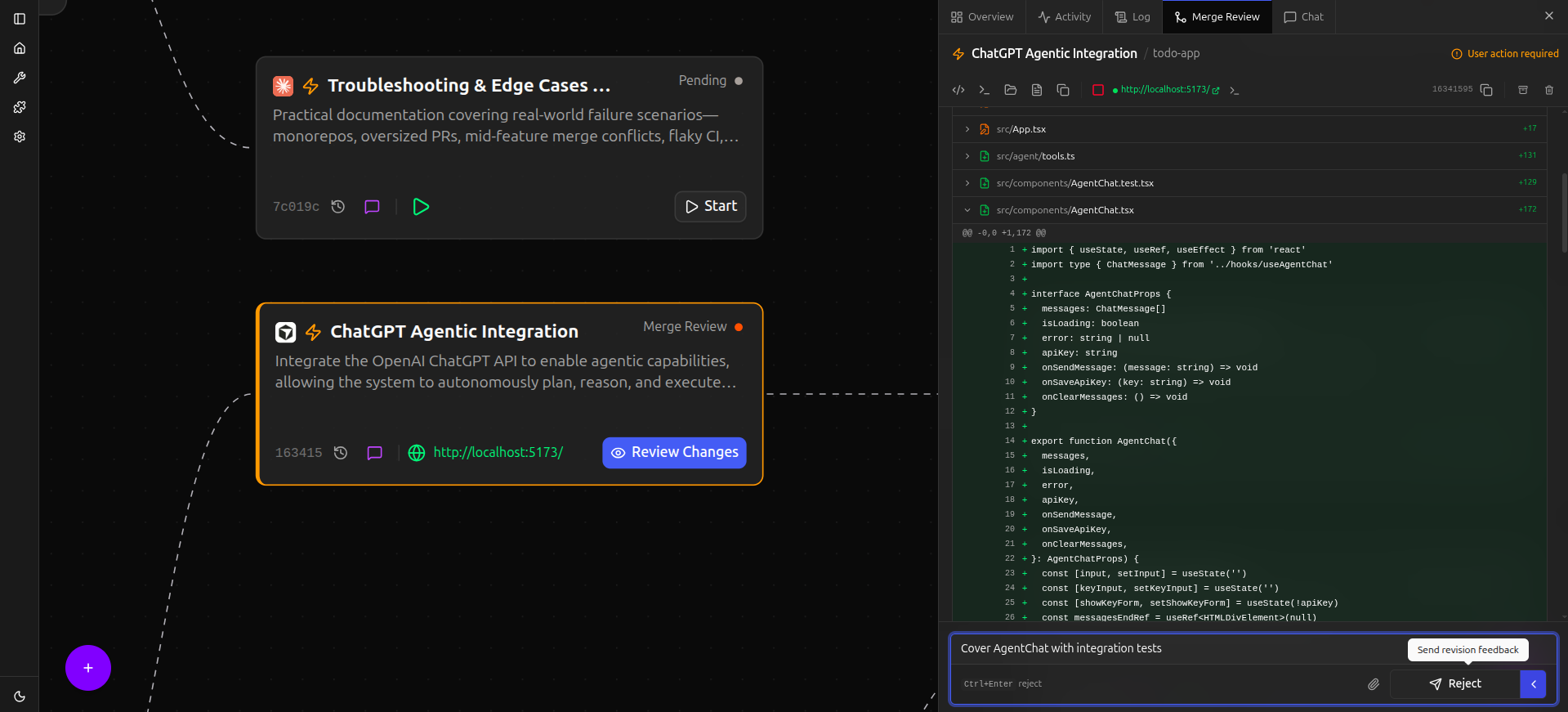1568x712 pixels.
Task: Click file name src/agent/tools.ts
Action: point(1036,156)
